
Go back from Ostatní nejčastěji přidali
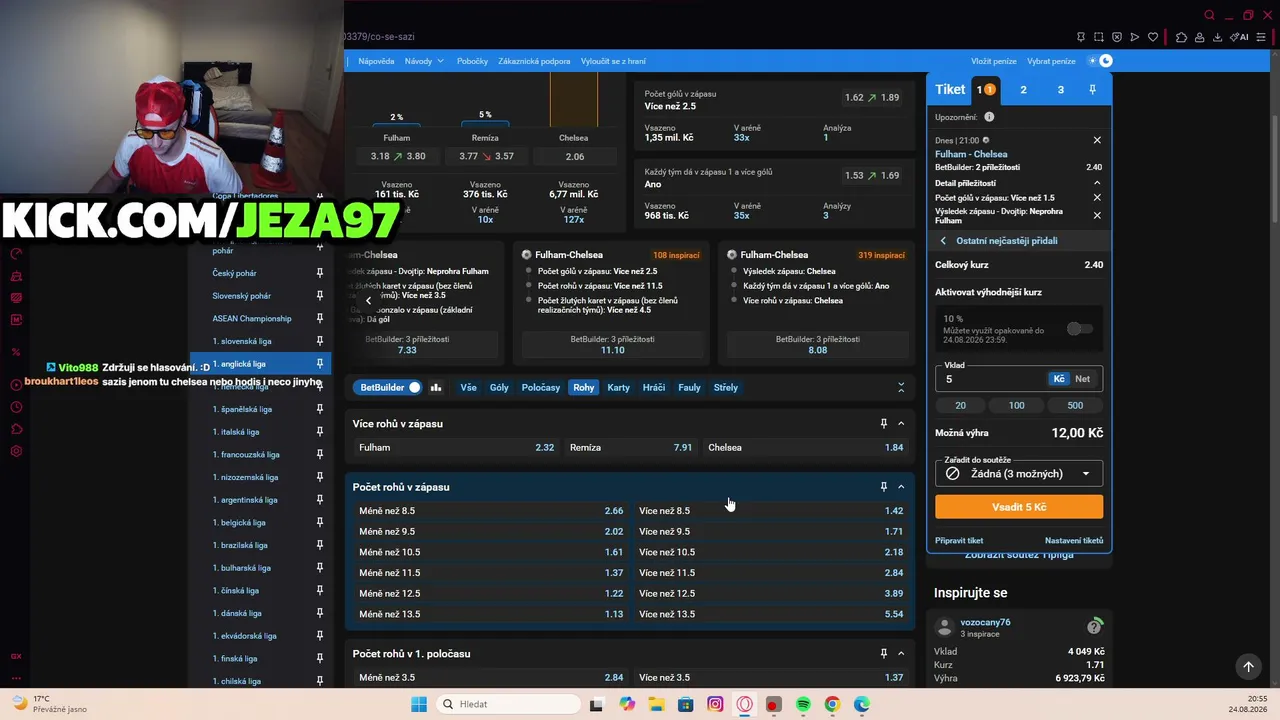coord(943,241)
